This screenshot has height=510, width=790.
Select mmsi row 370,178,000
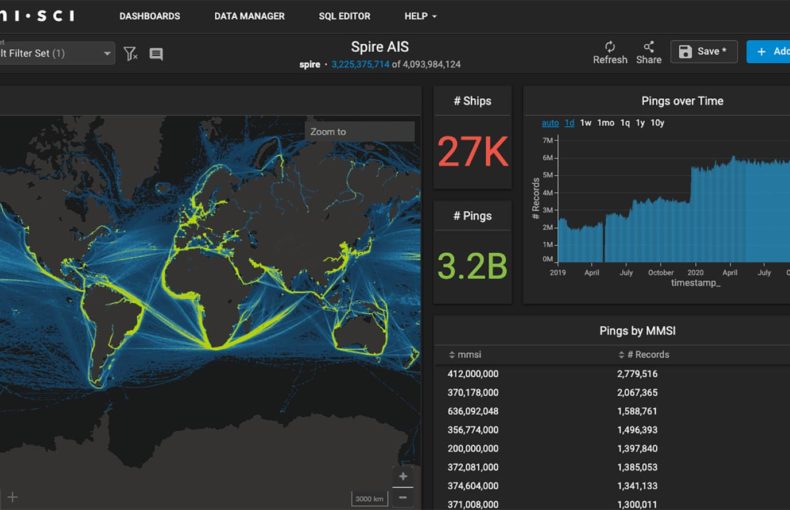[473, 393]
